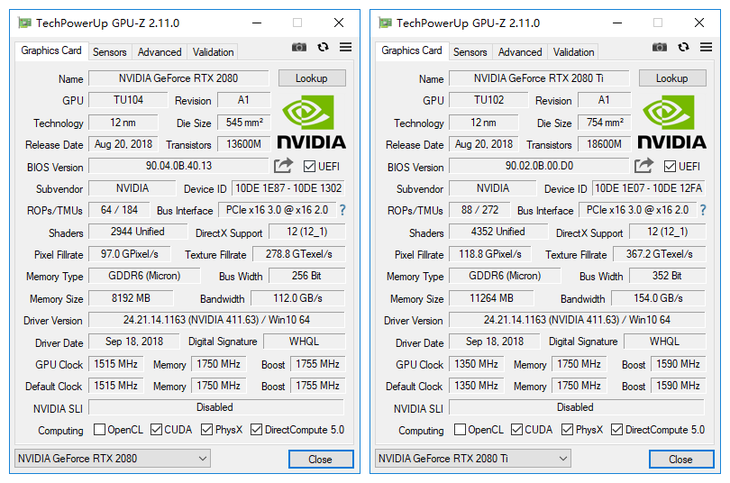The height and width of the screenshot is (483, 730).
Task: Click Lookup button in RTX 2080 window
Action: (x=311, y=78)
